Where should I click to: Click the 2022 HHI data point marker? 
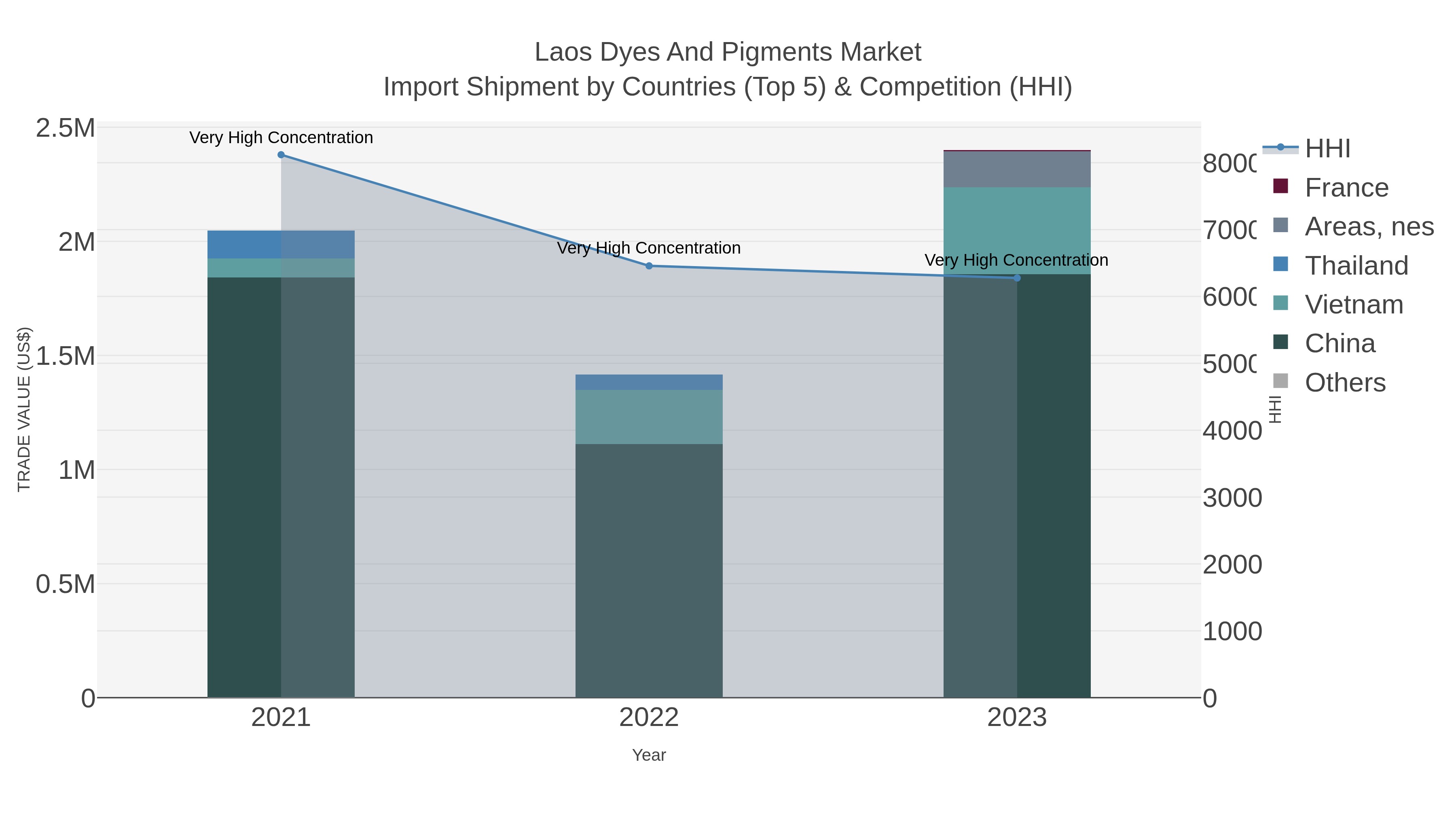pyautogui.click(x=649, y=266)
